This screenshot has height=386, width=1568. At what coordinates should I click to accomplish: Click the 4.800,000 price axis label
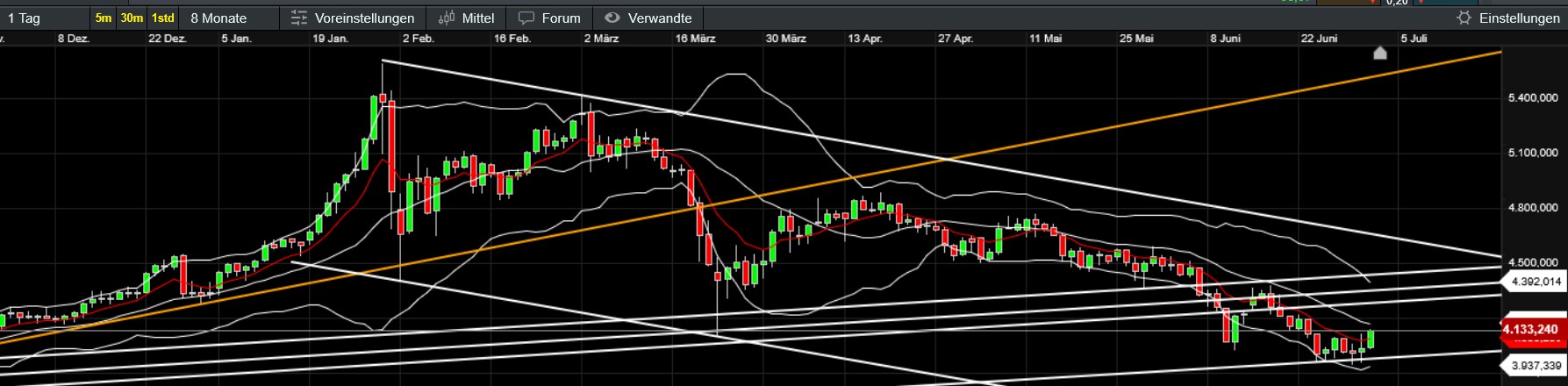pos(1533,208)
